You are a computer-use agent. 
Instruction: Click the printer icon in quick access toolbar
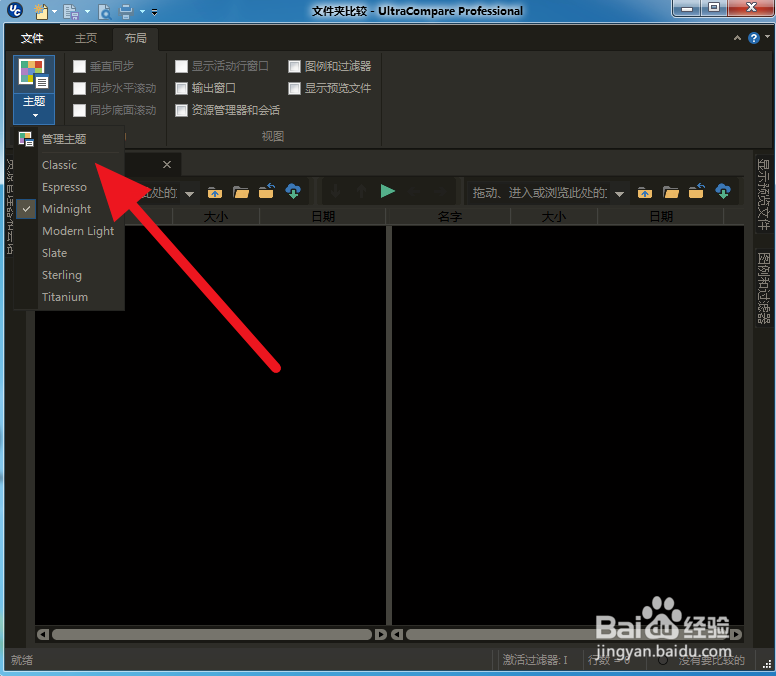126,11
